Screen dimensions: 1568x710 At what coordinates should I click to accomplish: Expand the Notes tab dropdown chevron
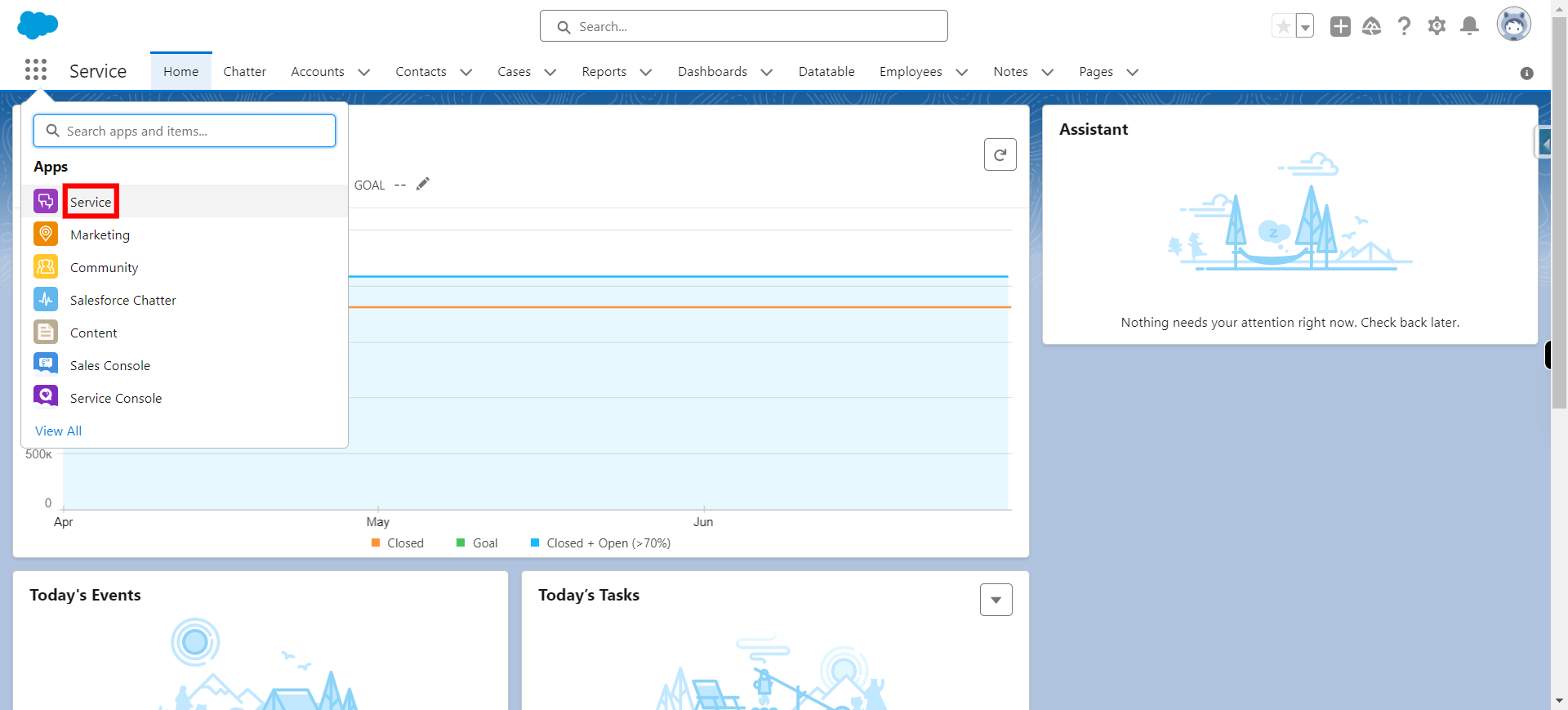(1048, 72)
